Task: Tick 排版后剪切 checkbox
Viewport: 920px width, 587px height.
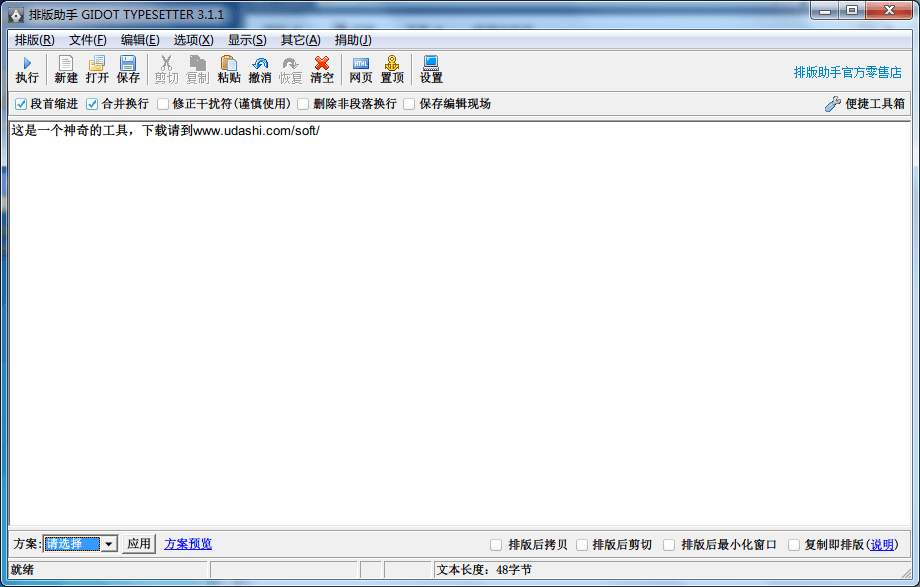Action: tap(581, 545)
